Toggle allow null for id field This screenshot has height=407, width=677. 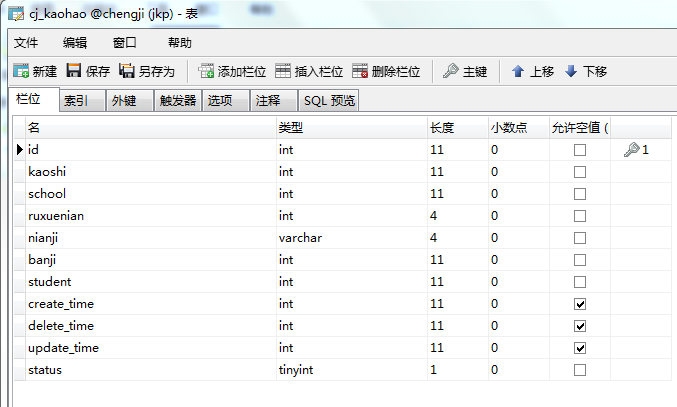580,150
